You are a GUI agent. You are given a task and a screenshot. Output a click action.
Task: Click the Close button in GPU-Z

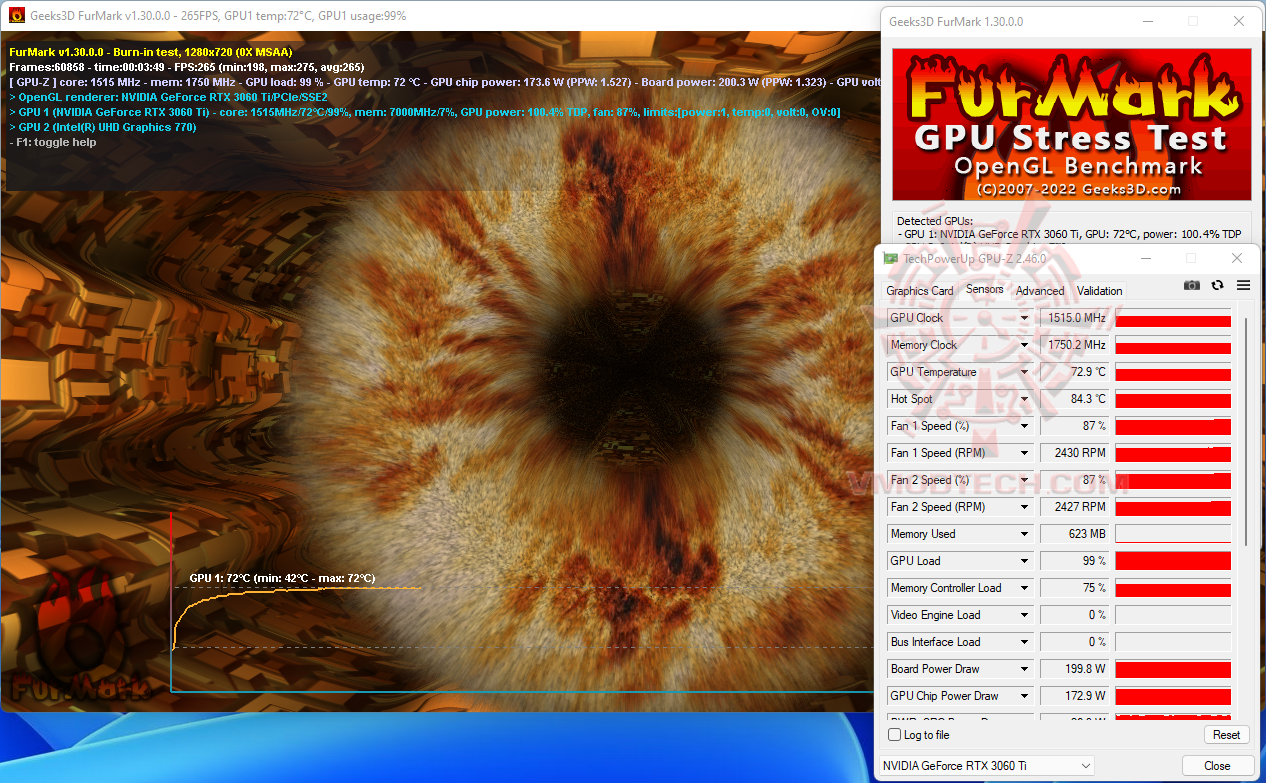pyautogui.click(x=1217, y=766)
